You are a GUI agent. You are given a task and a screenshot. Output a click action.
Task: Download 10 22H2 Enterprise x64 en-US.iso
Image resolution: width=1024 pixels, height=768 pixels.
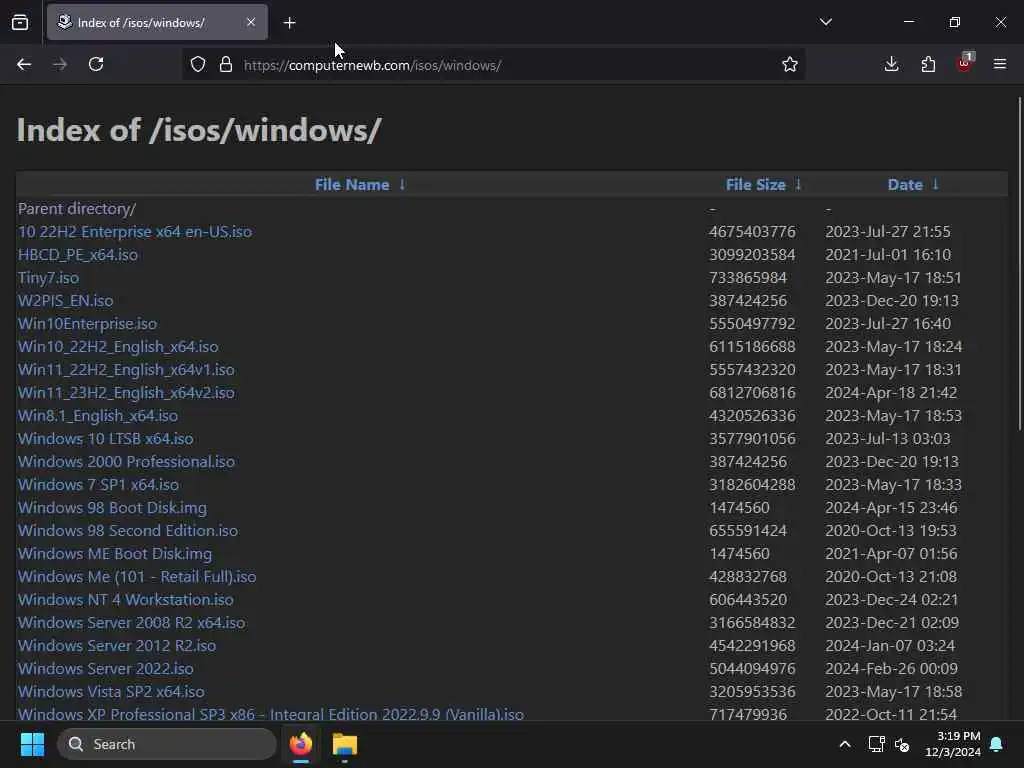[135, 232]
